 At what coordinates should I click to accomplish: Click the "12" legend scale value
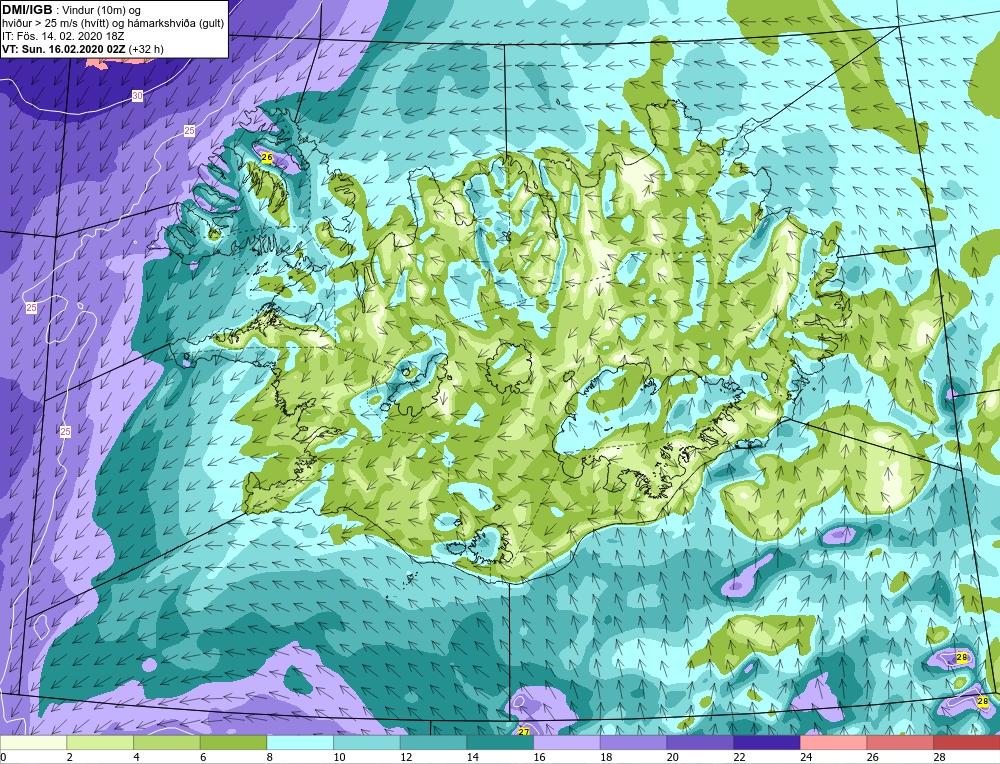pos(406,757)
